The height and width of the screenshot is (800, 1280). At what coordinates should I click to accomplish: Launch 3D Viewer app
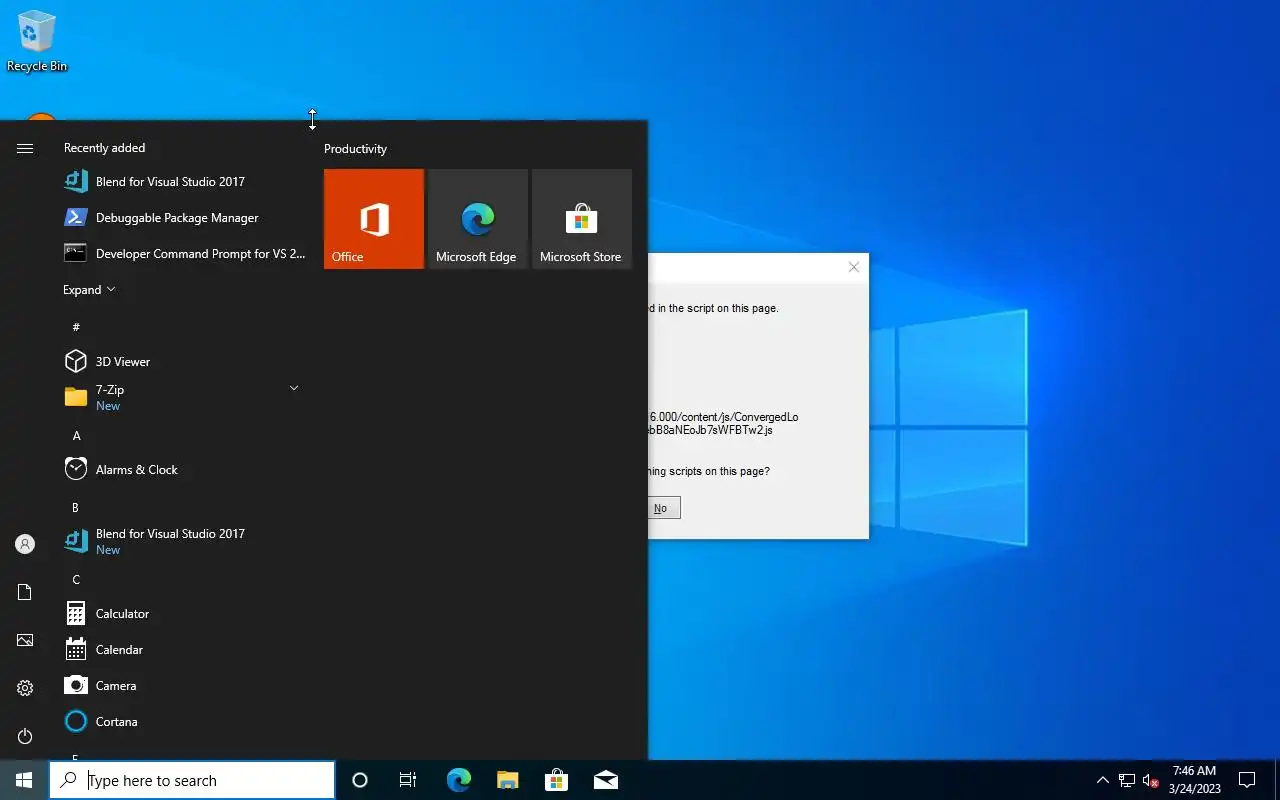[x=186, y=362]
